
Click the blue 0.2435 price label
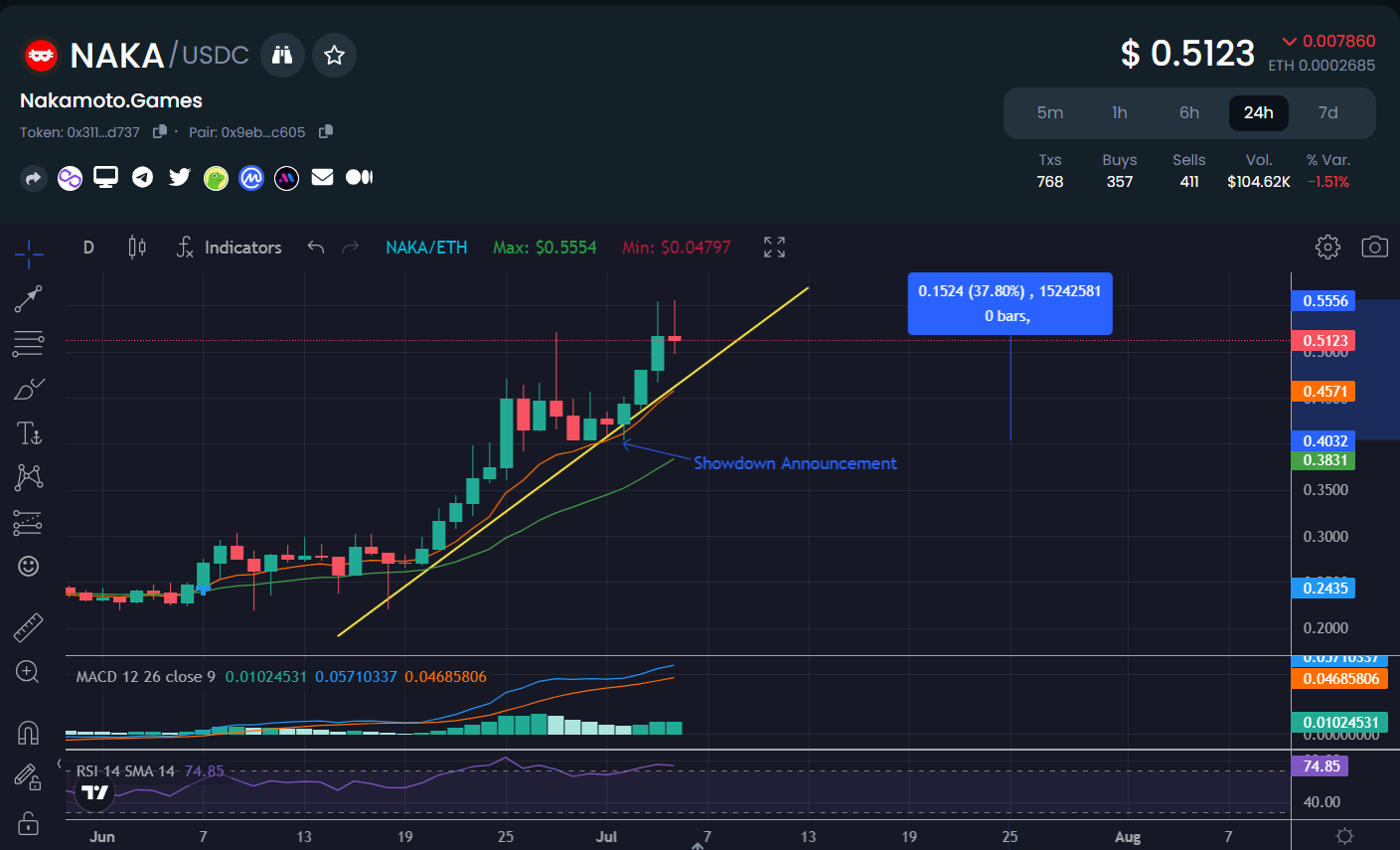point(1325,589)
